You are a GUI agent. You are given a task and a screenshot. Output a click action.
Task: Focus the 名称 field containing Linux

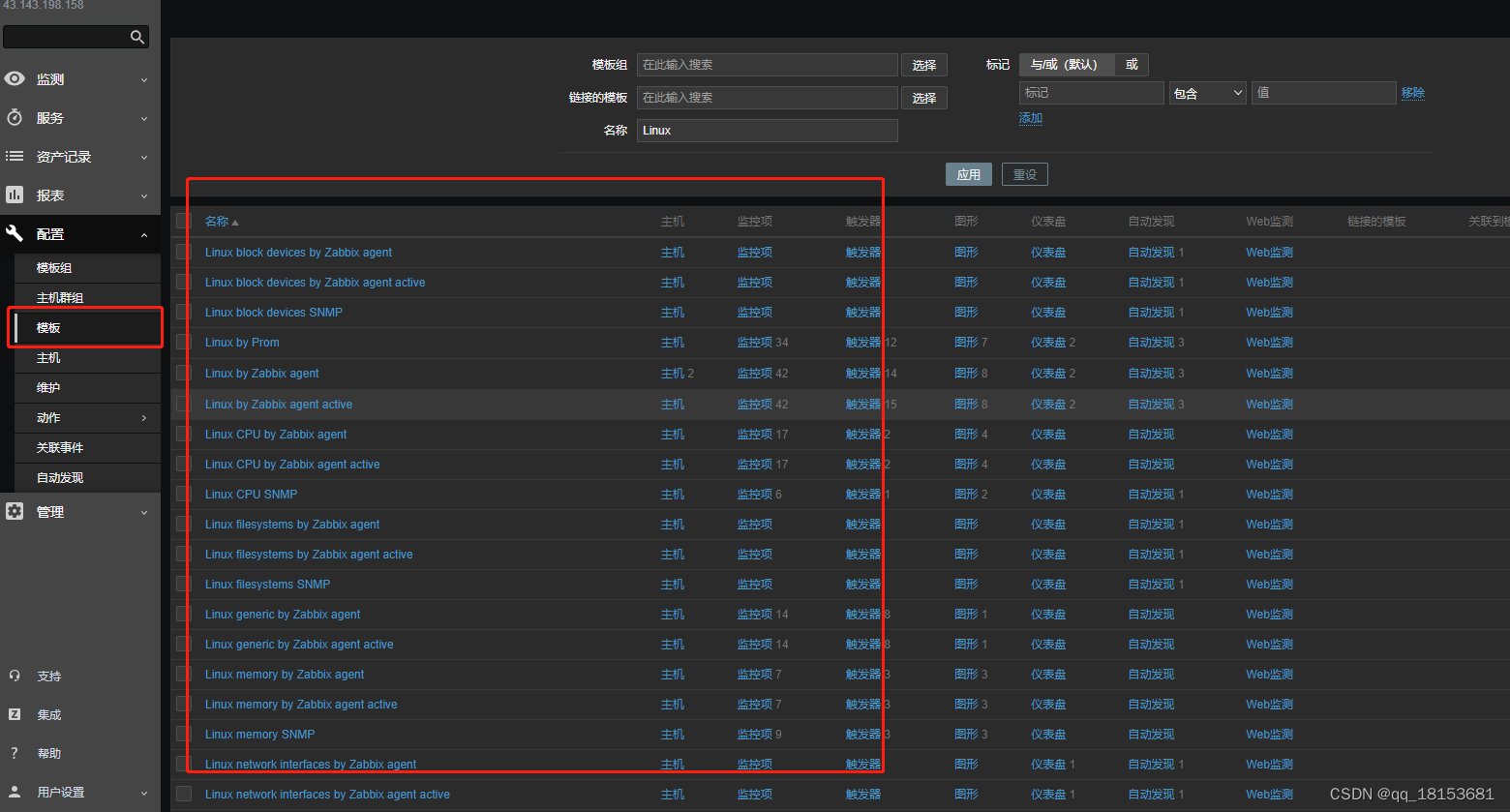click(x=768, y=131)
